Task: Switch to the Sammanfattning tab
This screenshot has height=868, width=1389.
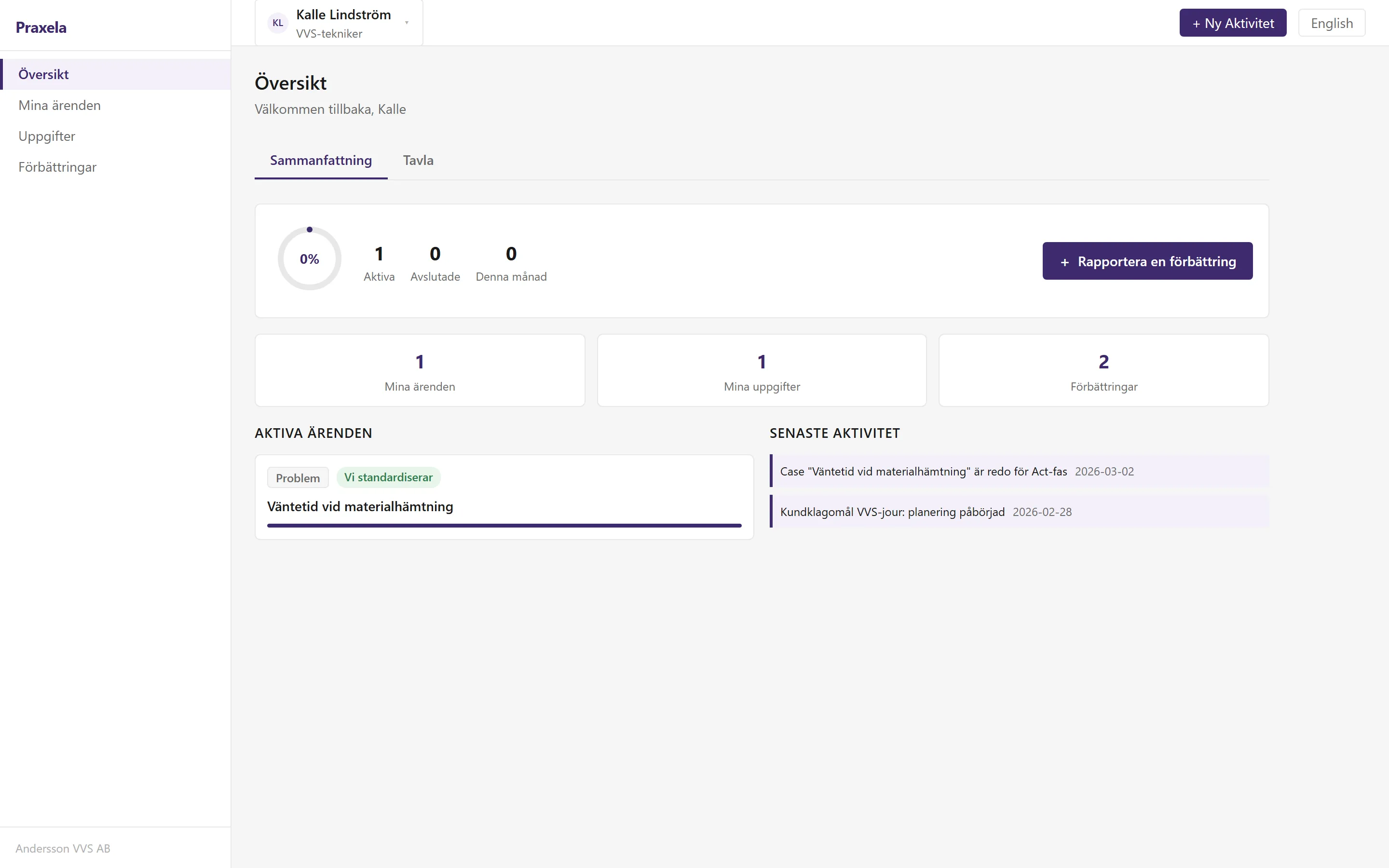Action: 321,161
